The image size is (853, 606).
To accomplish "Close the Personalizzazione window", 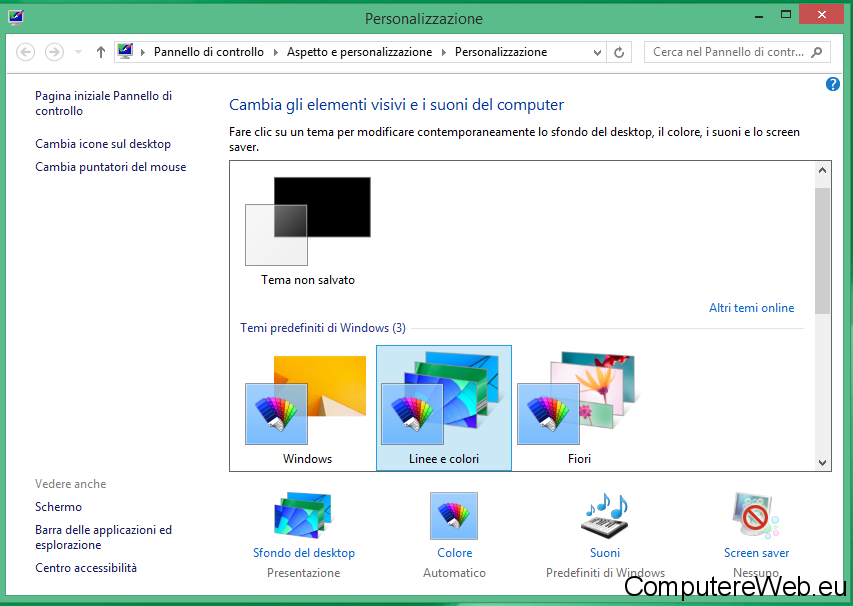I will click(822, 15).
